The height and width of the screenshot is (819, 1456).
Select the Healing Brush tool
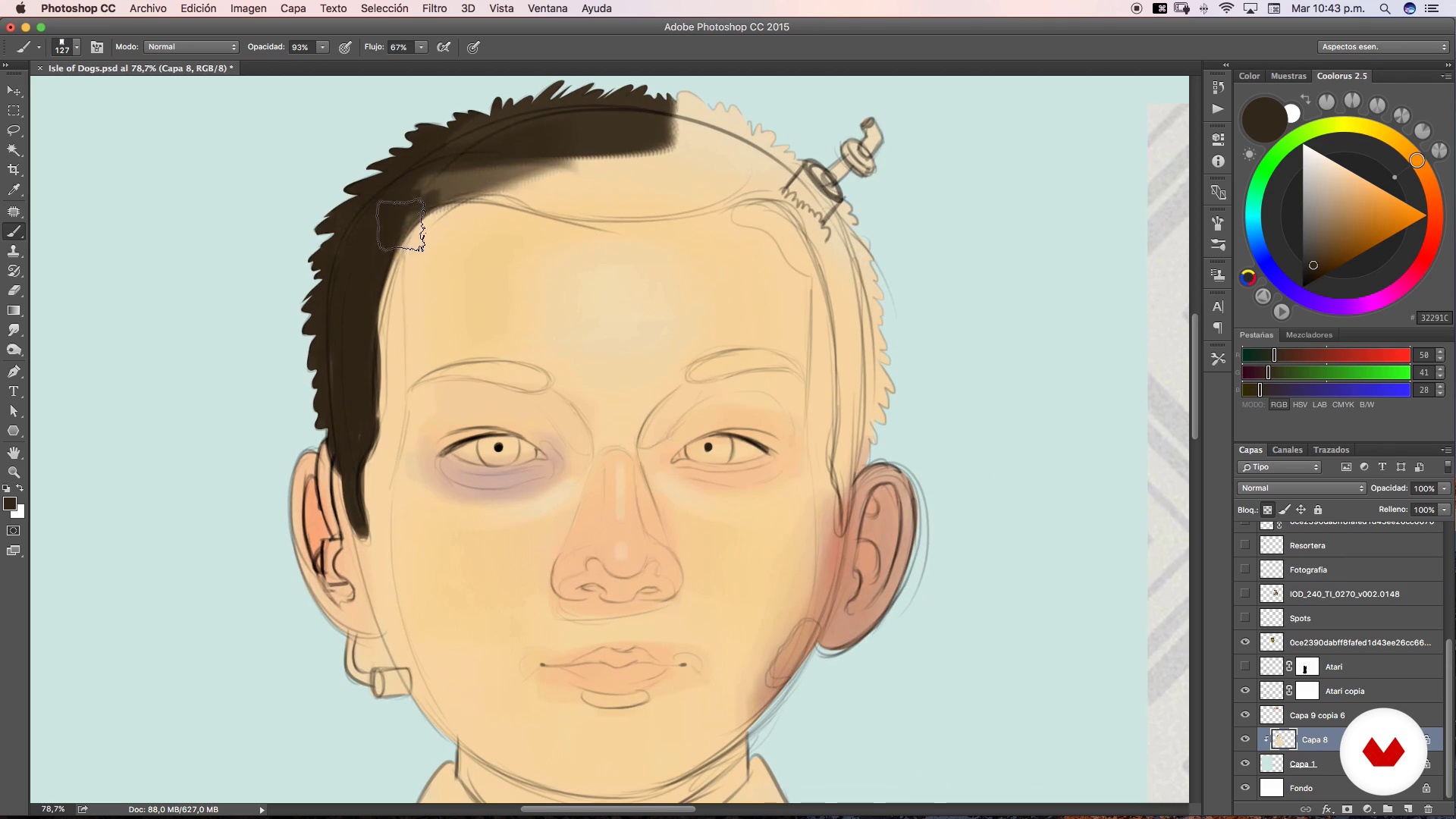(14, 212)
